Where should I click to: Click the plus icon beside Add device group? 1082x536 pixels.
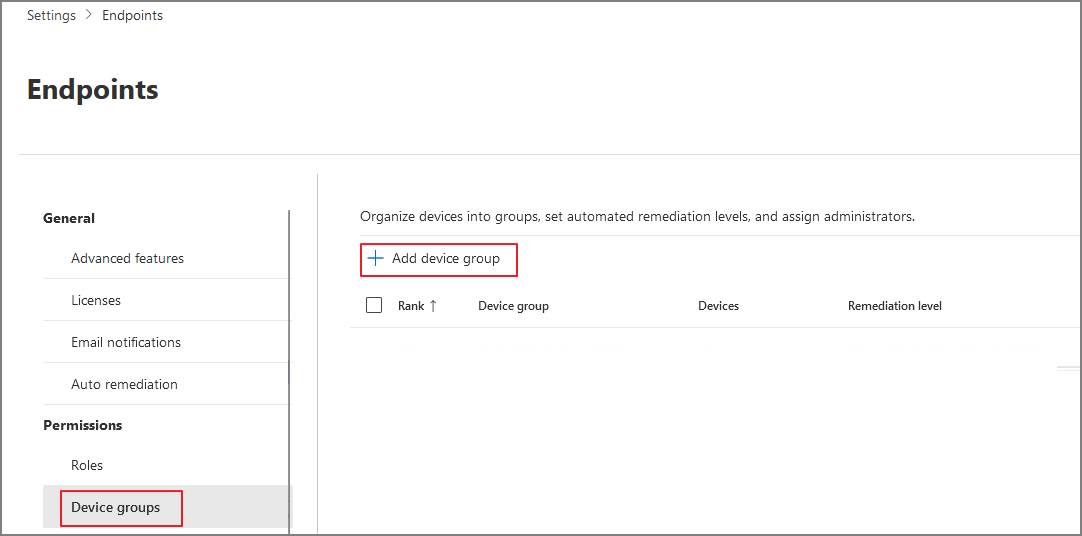click(375, 259)
